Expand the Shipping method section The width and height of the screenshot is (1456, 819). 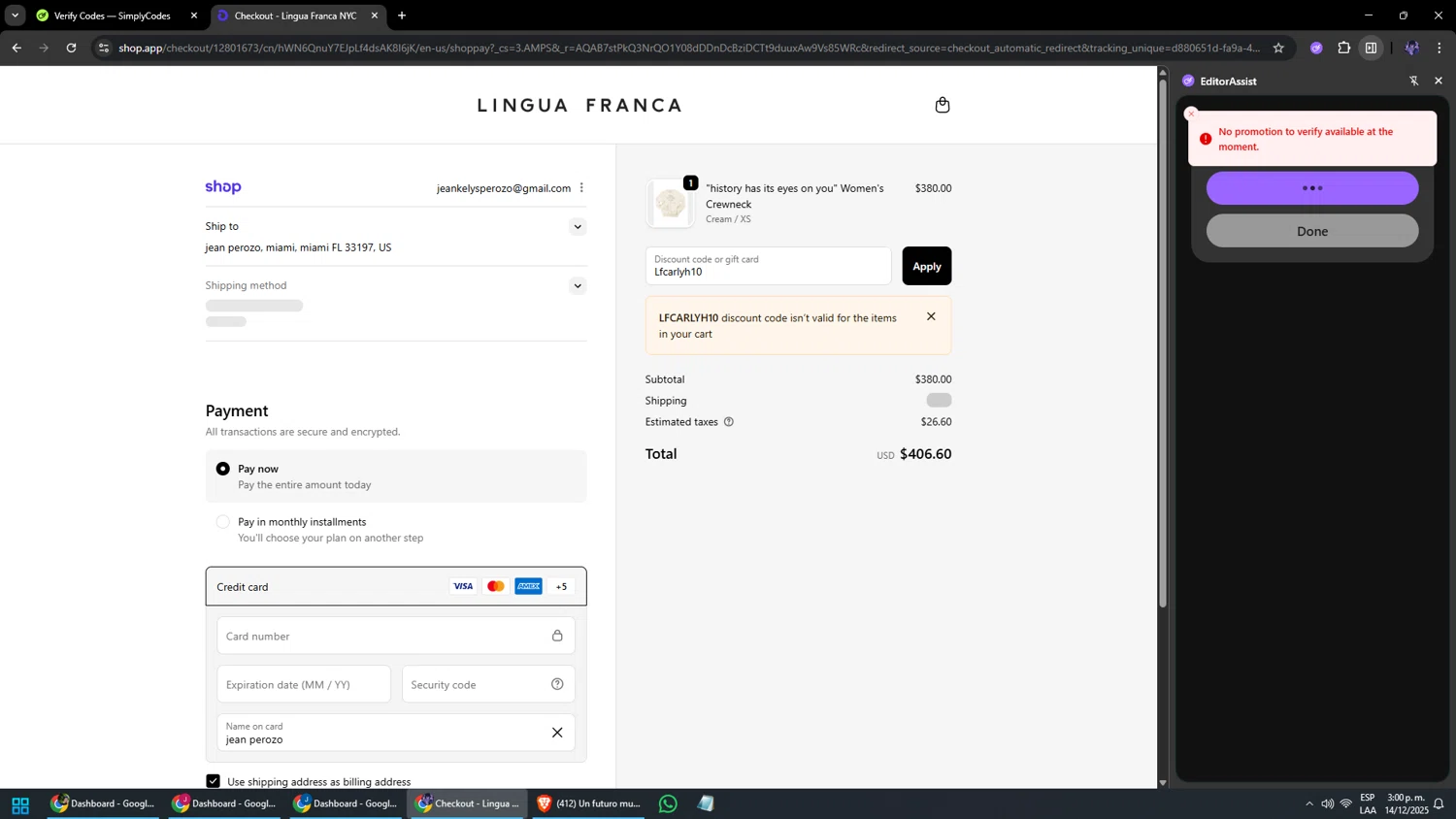point(578,286)
